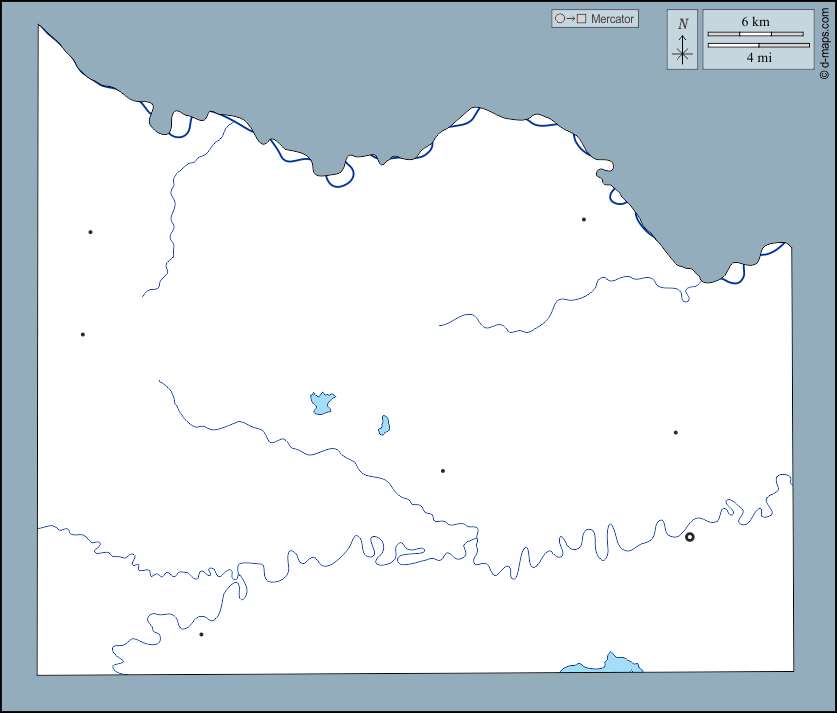837x713 pixels.
Task: Click the smaller lake right of center
Action: click(x=384, y=425)
